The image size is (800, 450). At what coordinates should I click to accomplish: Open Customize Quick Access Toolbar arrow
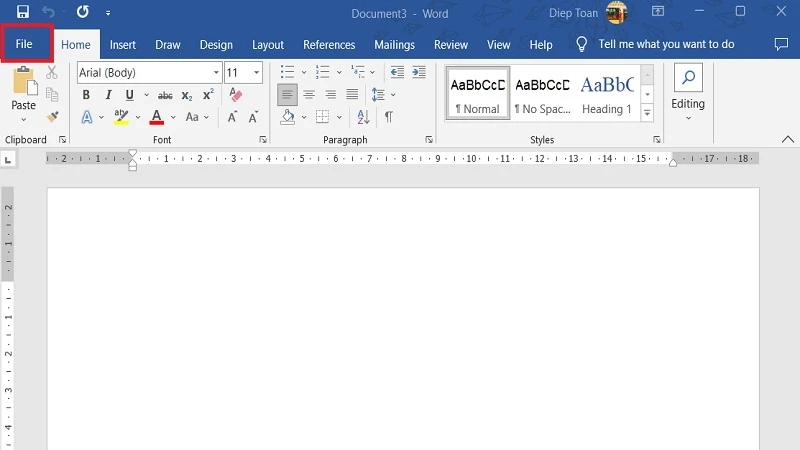pos(108,13)
